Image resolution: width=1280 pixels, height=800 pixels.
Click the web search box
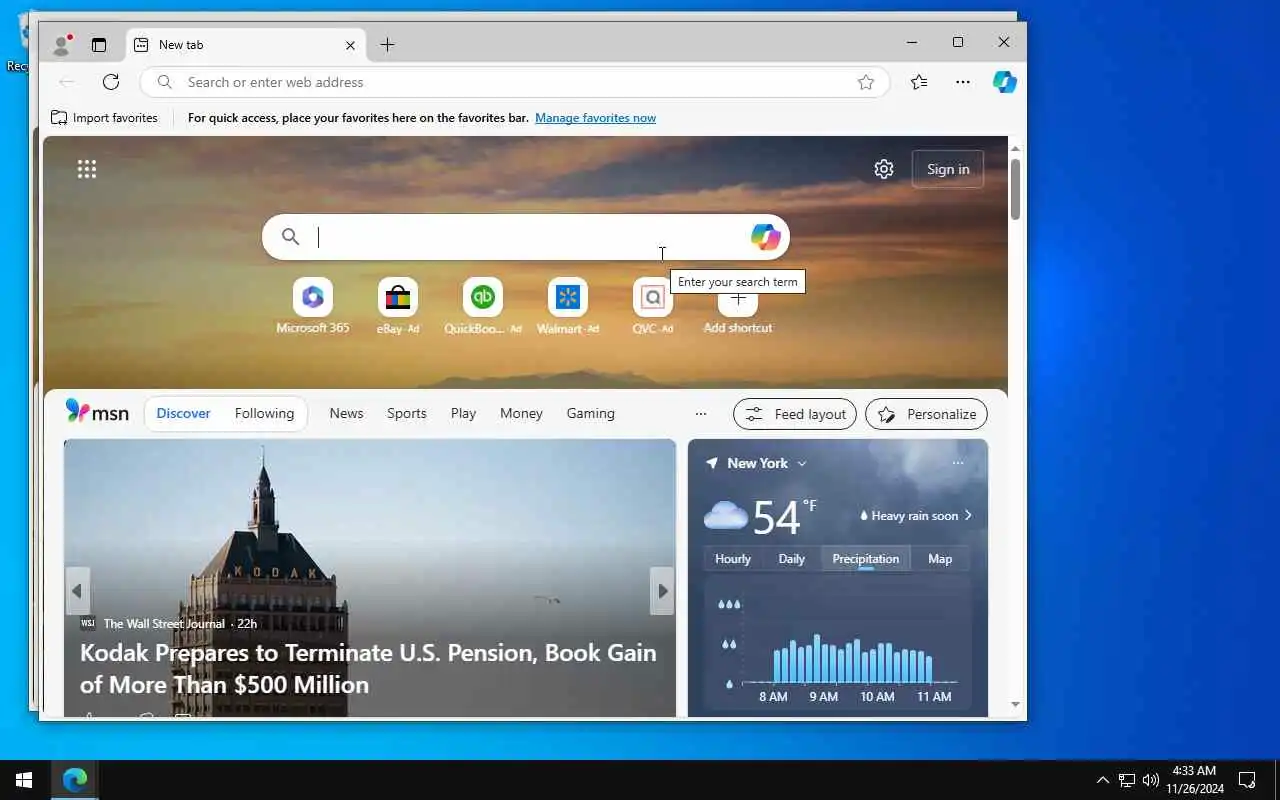click(526, 237)
